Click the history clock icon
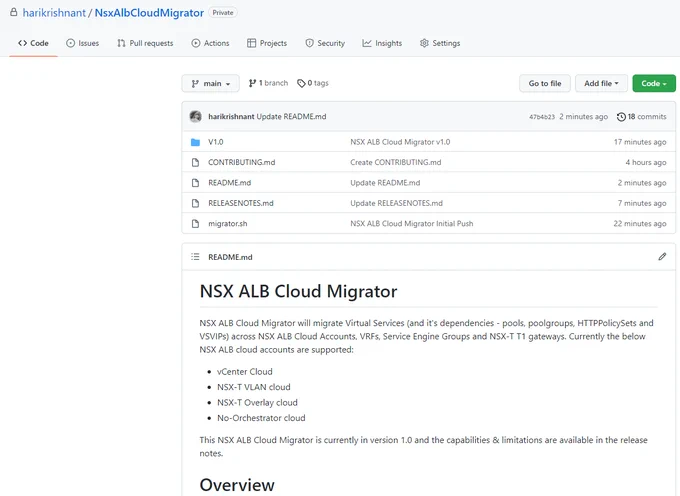The width and height of the screenshot is (680, 496). tap(621, 117)
